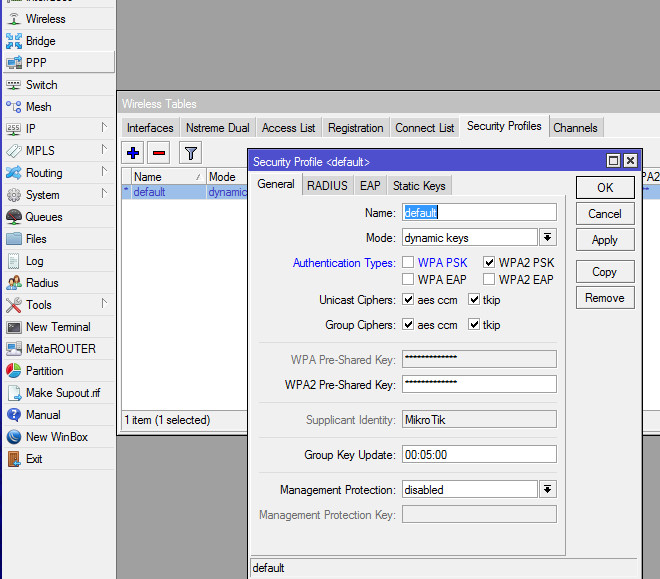Expand the Management Protection dropdown
The width and height of the screenshot is (660, 579).
548,490
